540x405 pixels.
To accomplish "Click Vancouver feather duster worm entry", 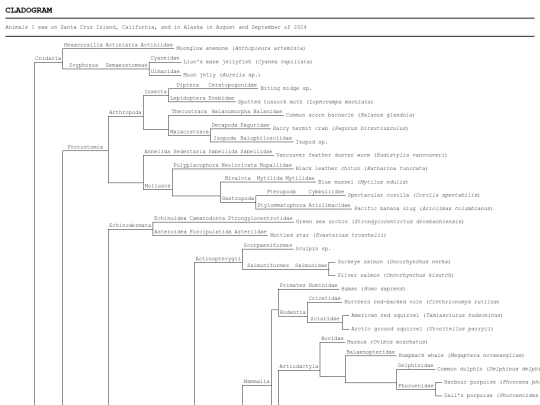I will (361, 155).
